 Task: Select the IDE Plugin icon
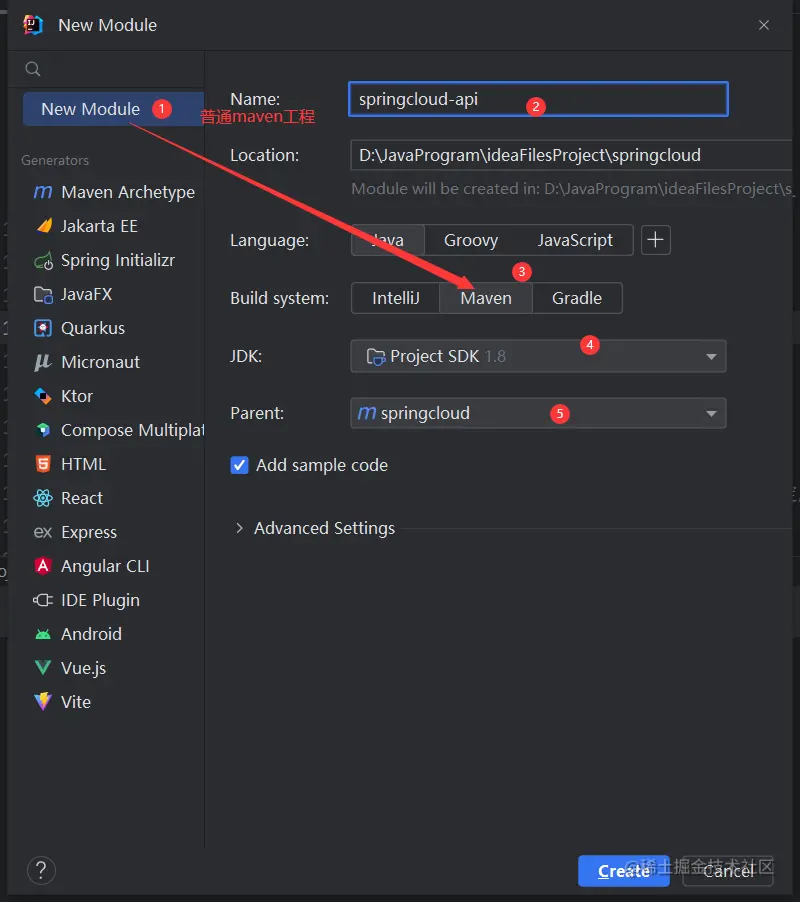(x=43, y=600)
